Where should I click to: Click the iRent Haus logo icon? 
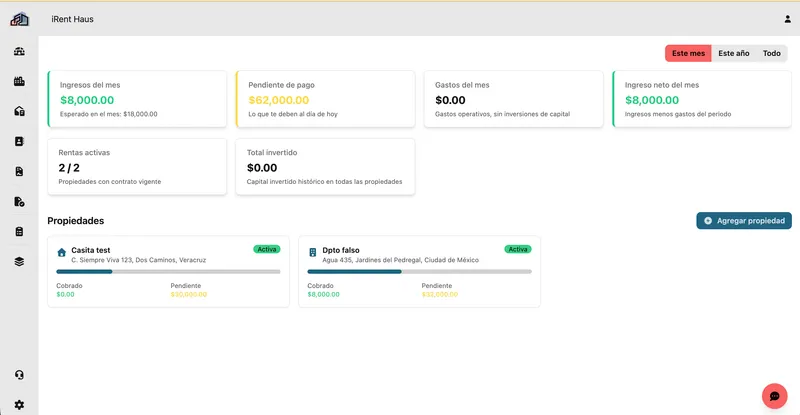click(19, 19)
